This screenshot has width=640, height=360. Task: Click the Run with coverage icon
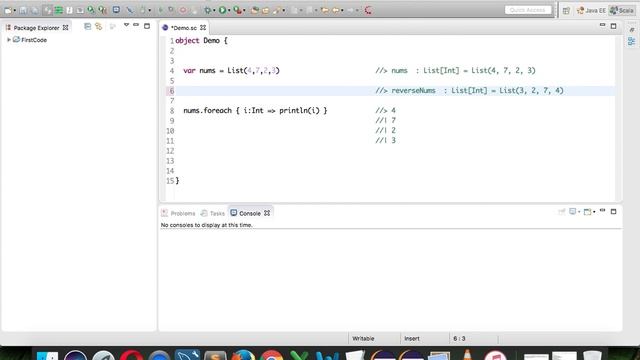237,10
